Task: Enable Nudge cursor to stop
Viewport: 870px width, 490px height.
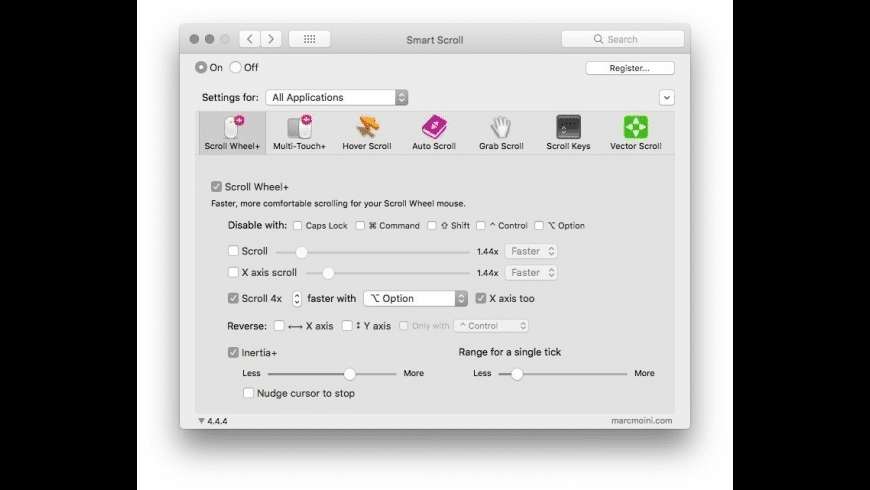Action: (x=248, y=393)
